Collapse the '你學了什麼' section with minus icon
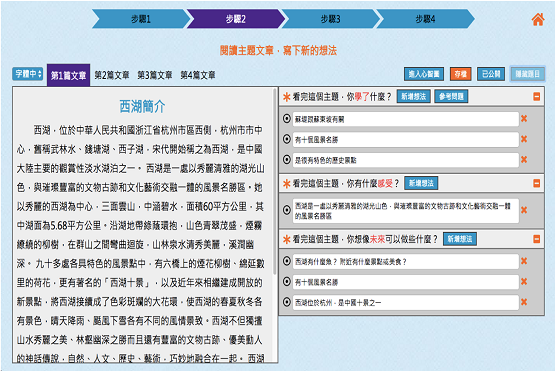555x371 pixels. coord(537,96)
